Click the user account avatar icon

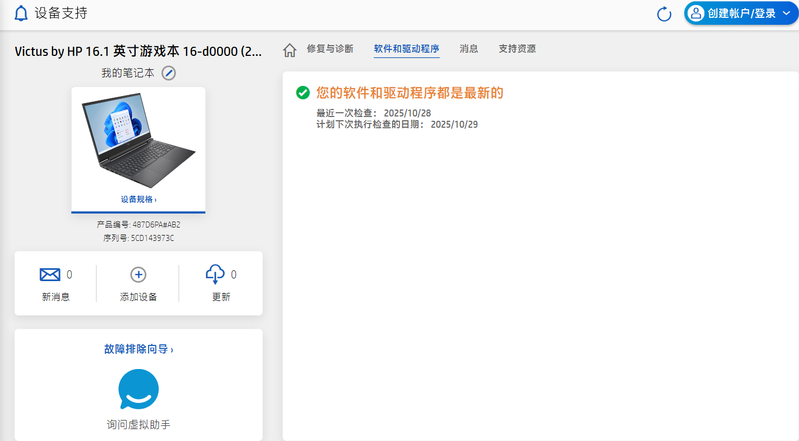click(696, 13)
